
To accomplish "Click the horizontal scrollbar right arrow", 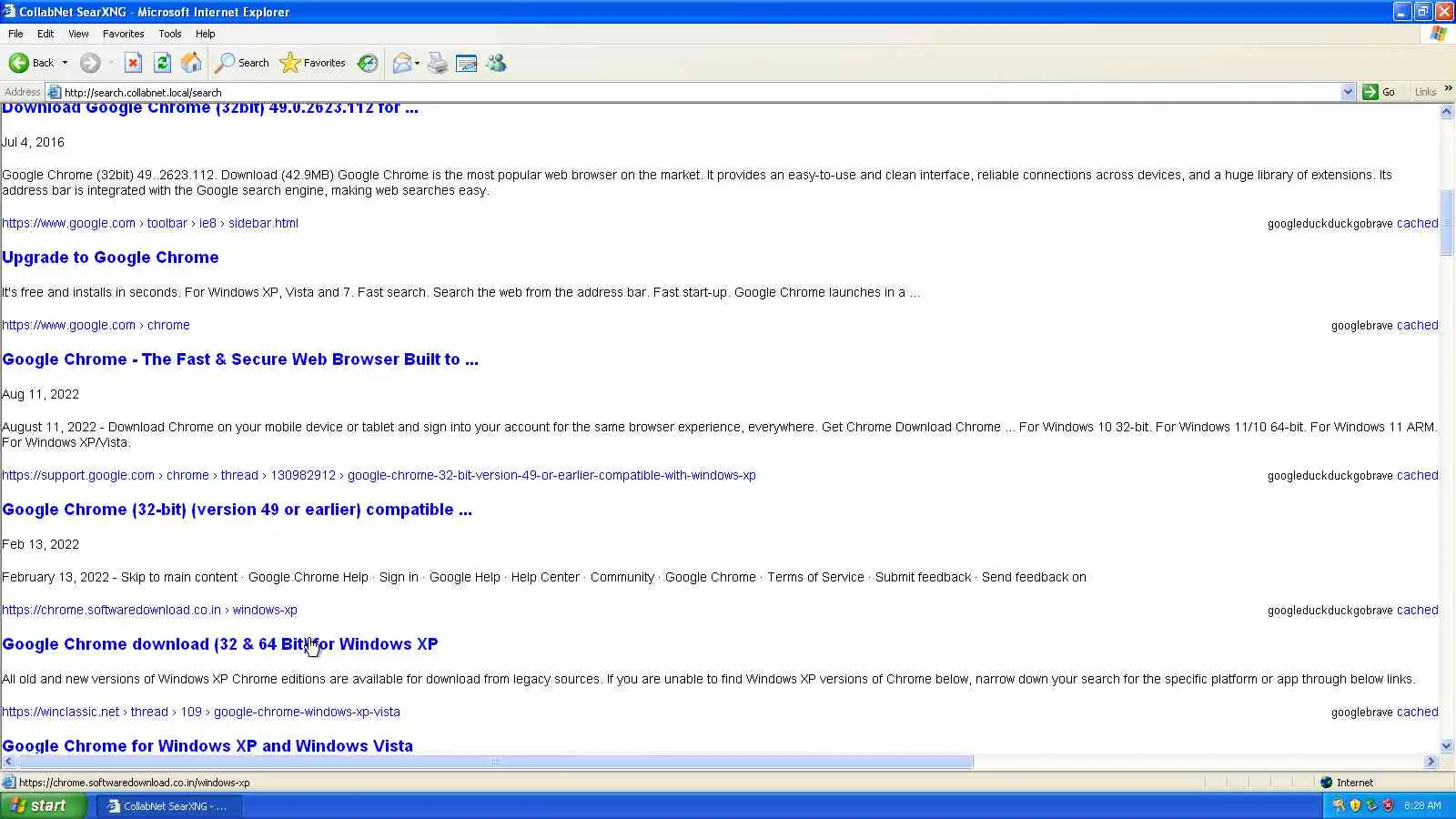I will pos(1431,762).
